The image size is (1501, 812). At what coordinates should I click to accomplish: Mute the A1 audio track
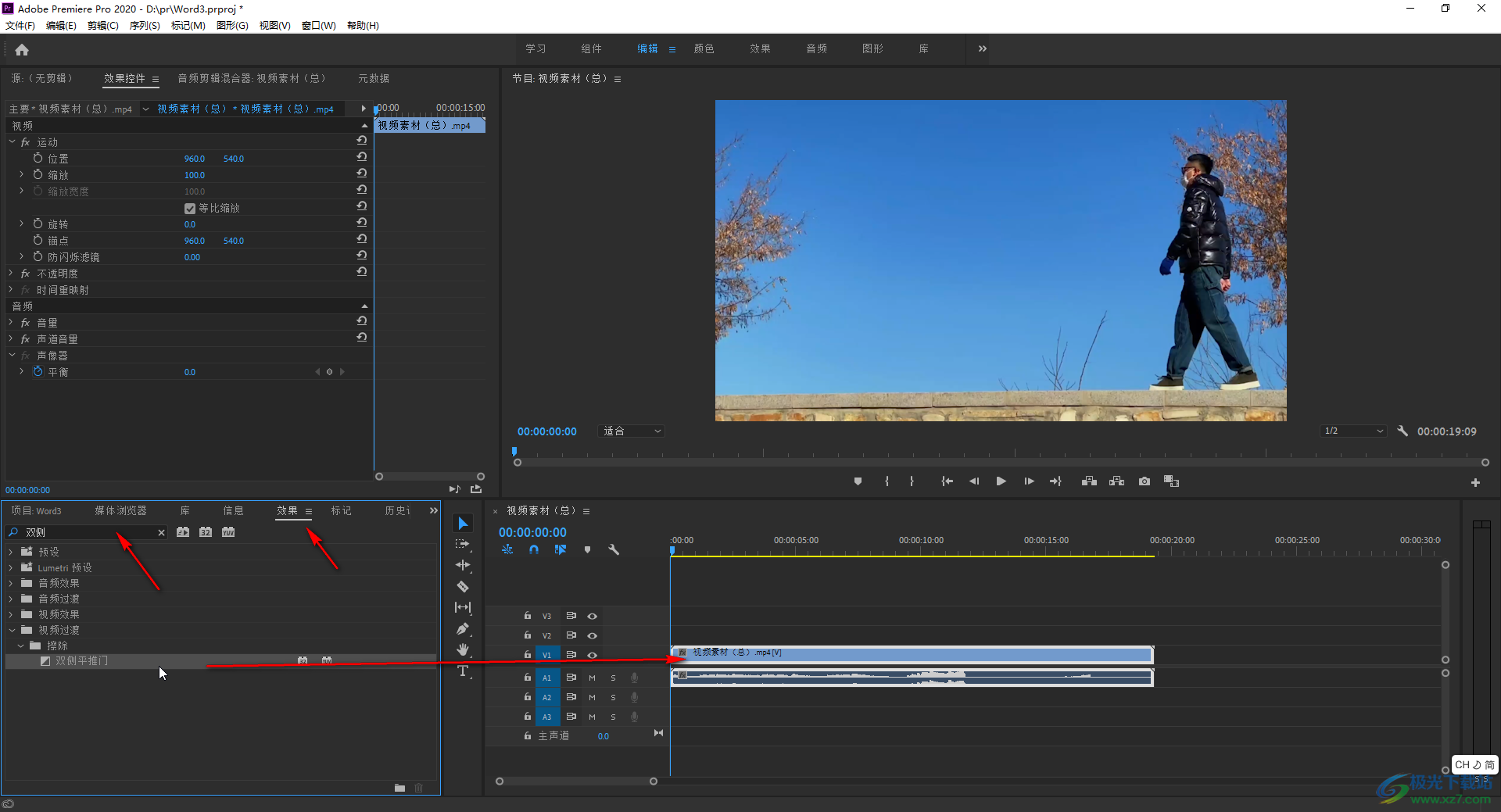[x=592, y=678]
